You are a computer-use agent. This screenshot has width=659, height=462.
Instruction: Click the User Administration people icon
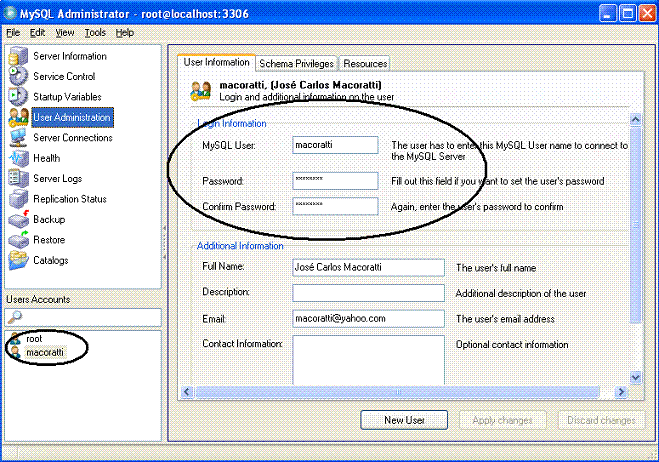[x=18, y=117]
